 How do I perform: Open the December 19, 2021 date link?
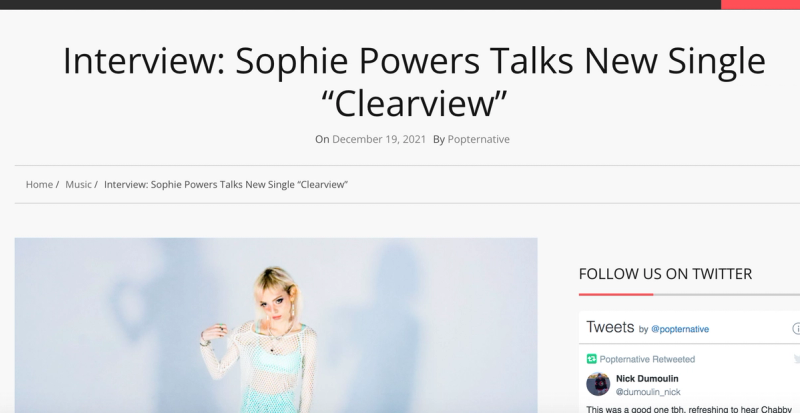[x=379, y=139]
